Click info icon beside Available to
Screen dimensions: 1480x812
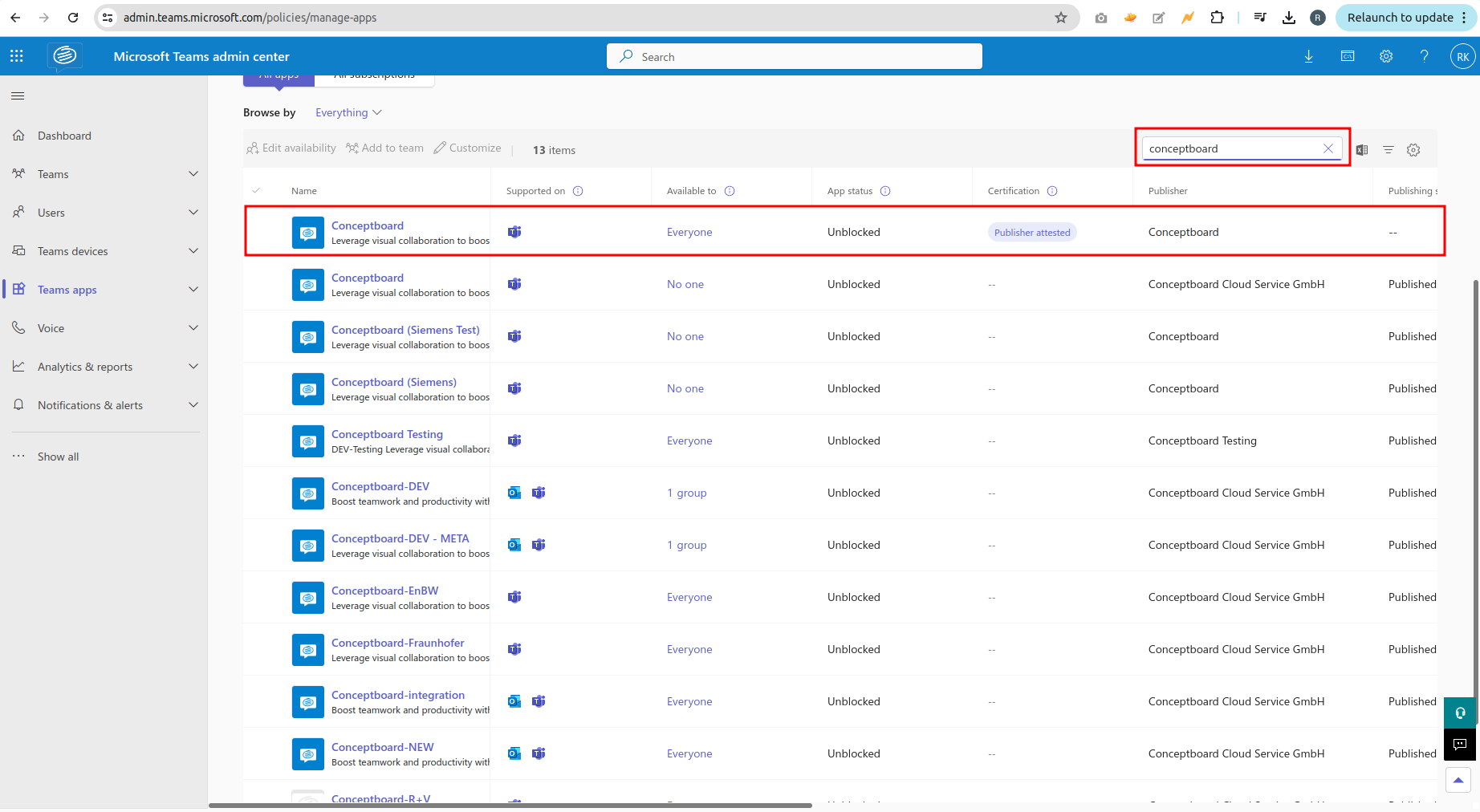click(x=730, y=191)
